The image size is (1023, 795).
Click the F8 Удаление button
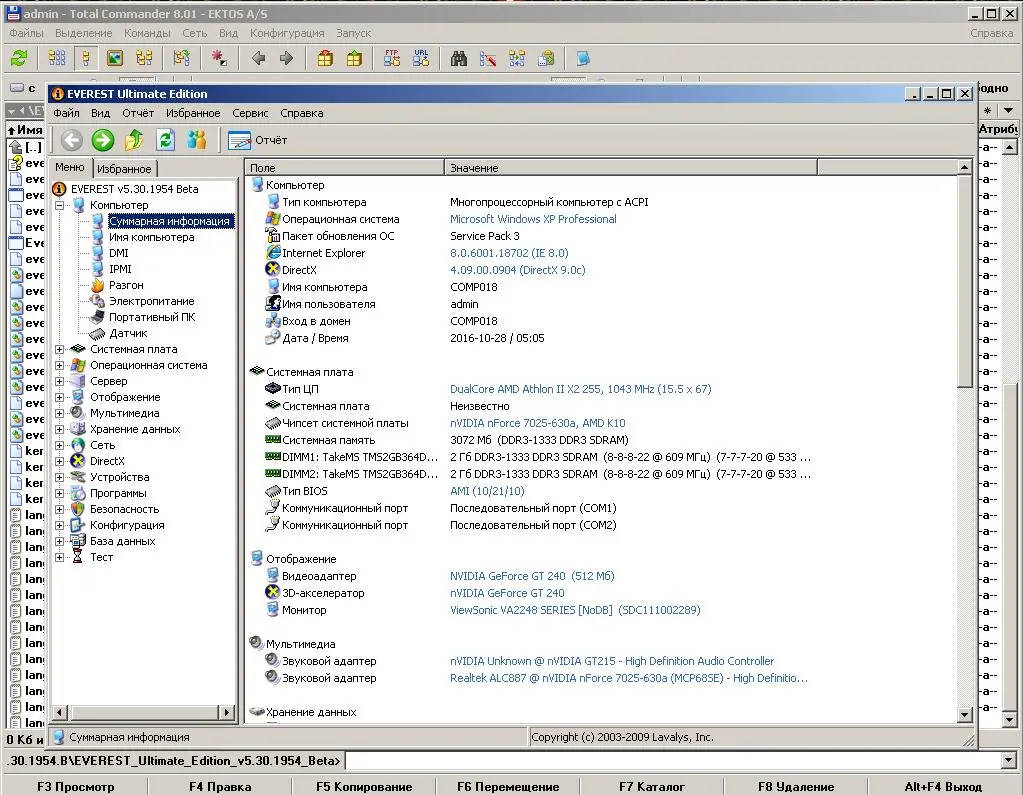click(796, 787)
